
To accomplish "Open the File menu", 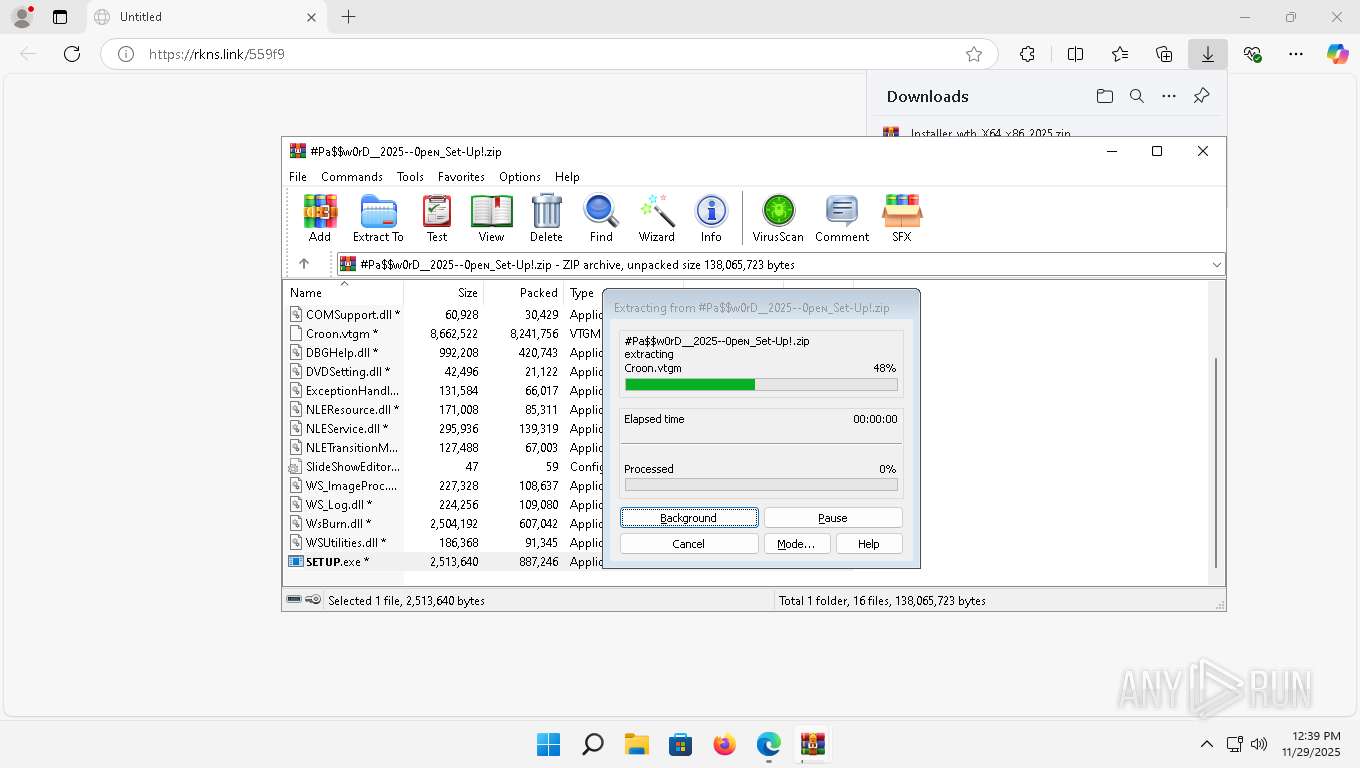I will (x=298, y=176).
